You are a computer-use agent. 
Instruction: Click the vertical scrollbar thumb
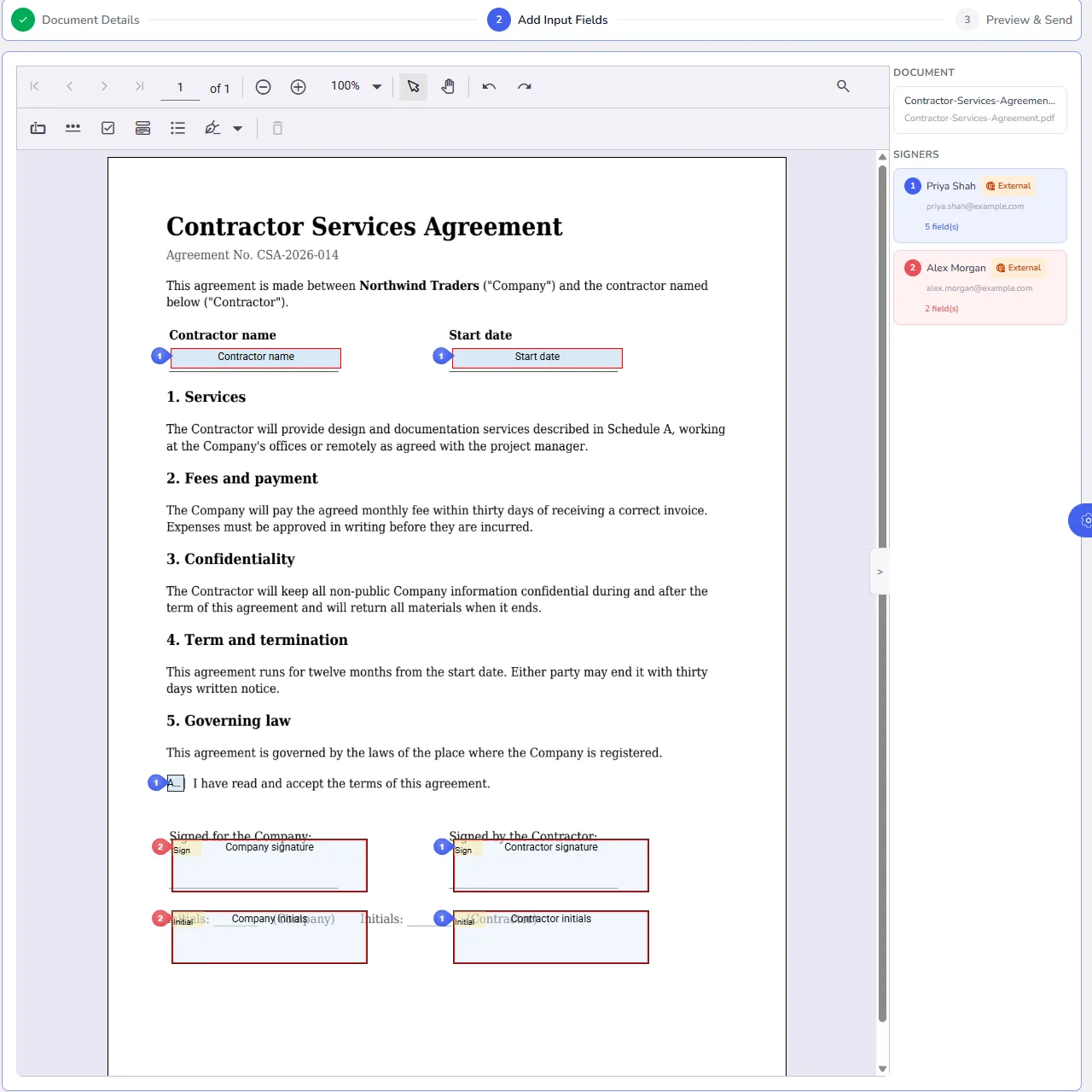883,593
